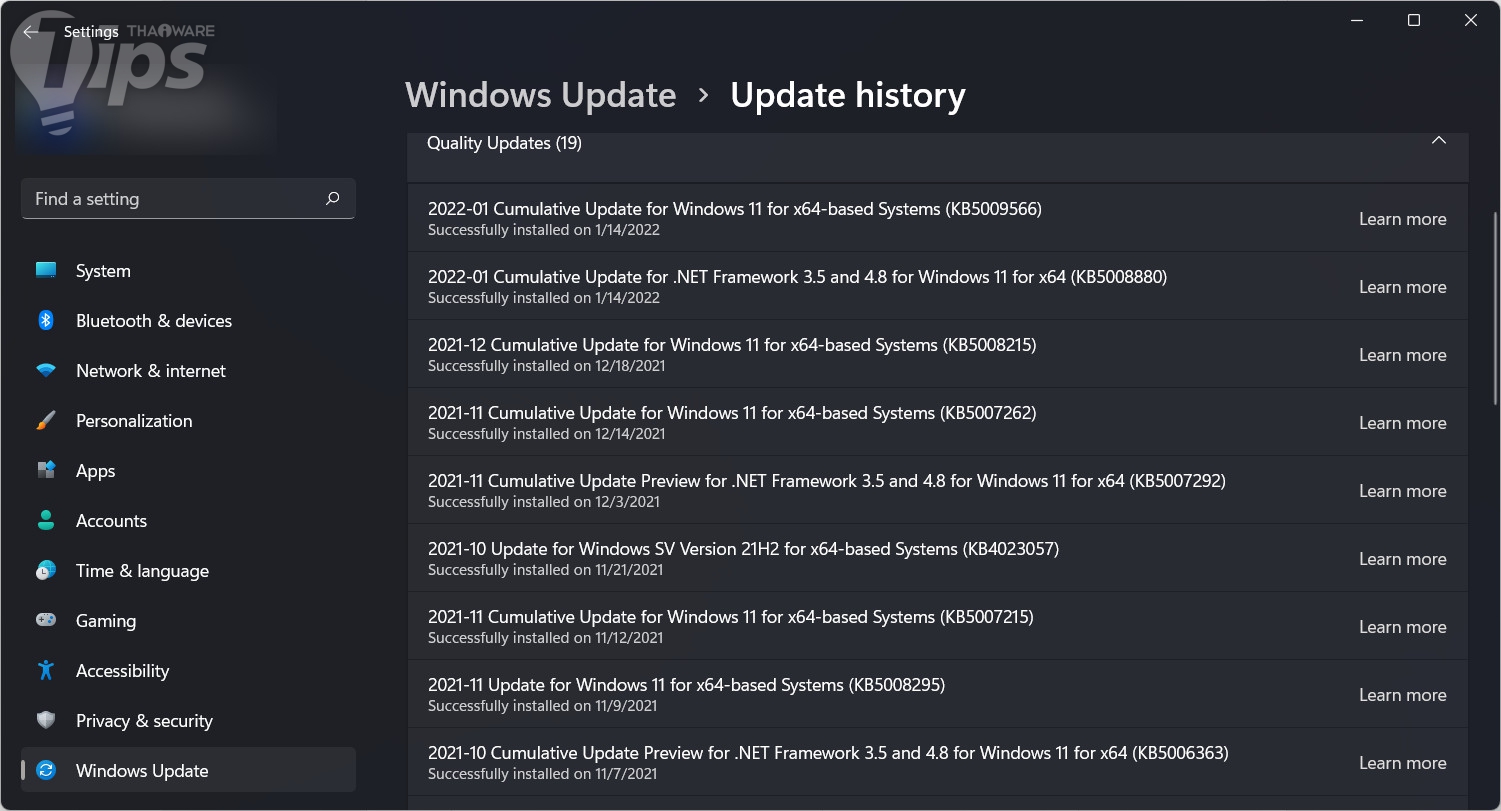The width and height of the screenshot is (1501, 811).
Task: Click the vertical scrollbar on the right
Action: [1495, 300]
